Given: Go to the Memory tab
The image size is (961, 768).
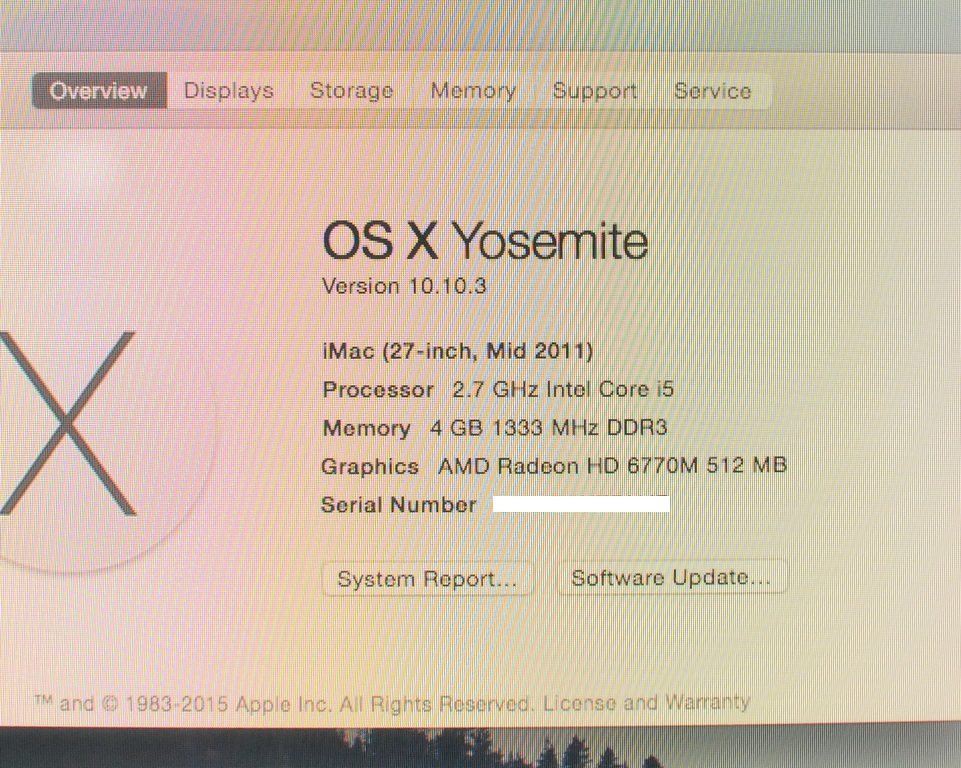Looking at the screenshot, I should 473,91.
